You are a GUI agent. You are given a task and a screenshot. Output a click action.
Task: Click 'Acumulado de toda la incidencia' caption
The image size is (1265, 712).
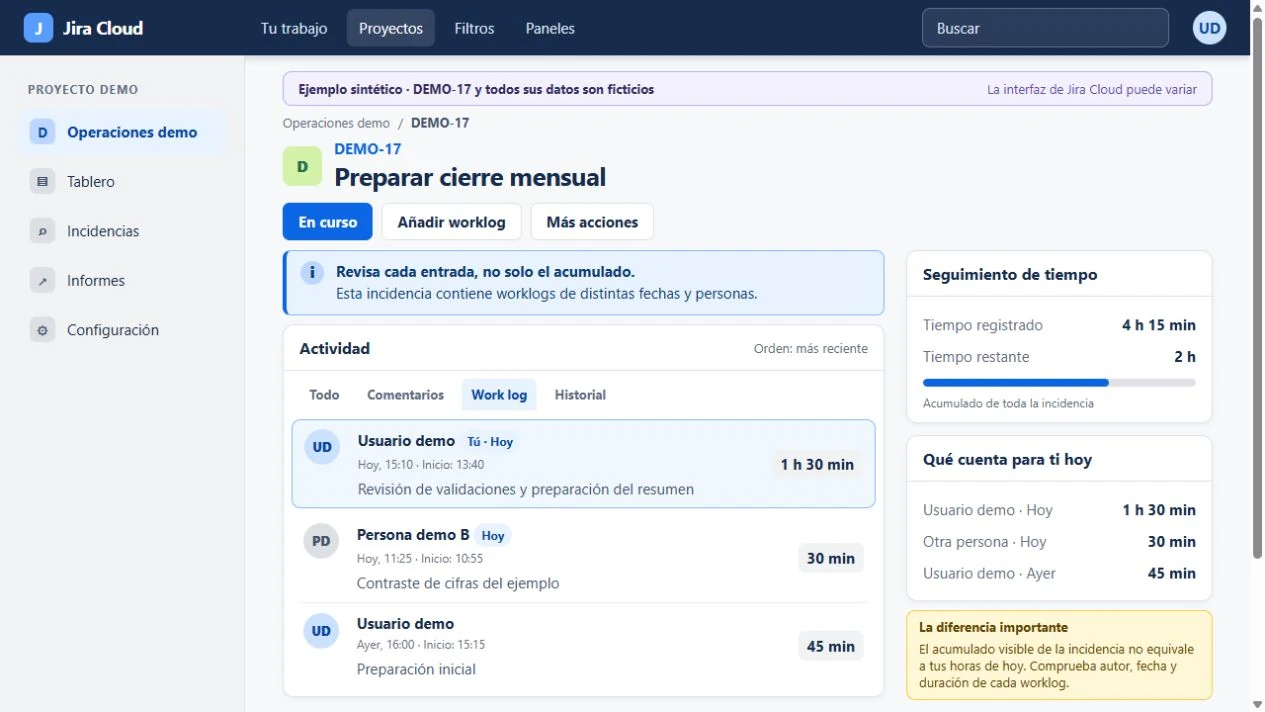click(1008, 404)
